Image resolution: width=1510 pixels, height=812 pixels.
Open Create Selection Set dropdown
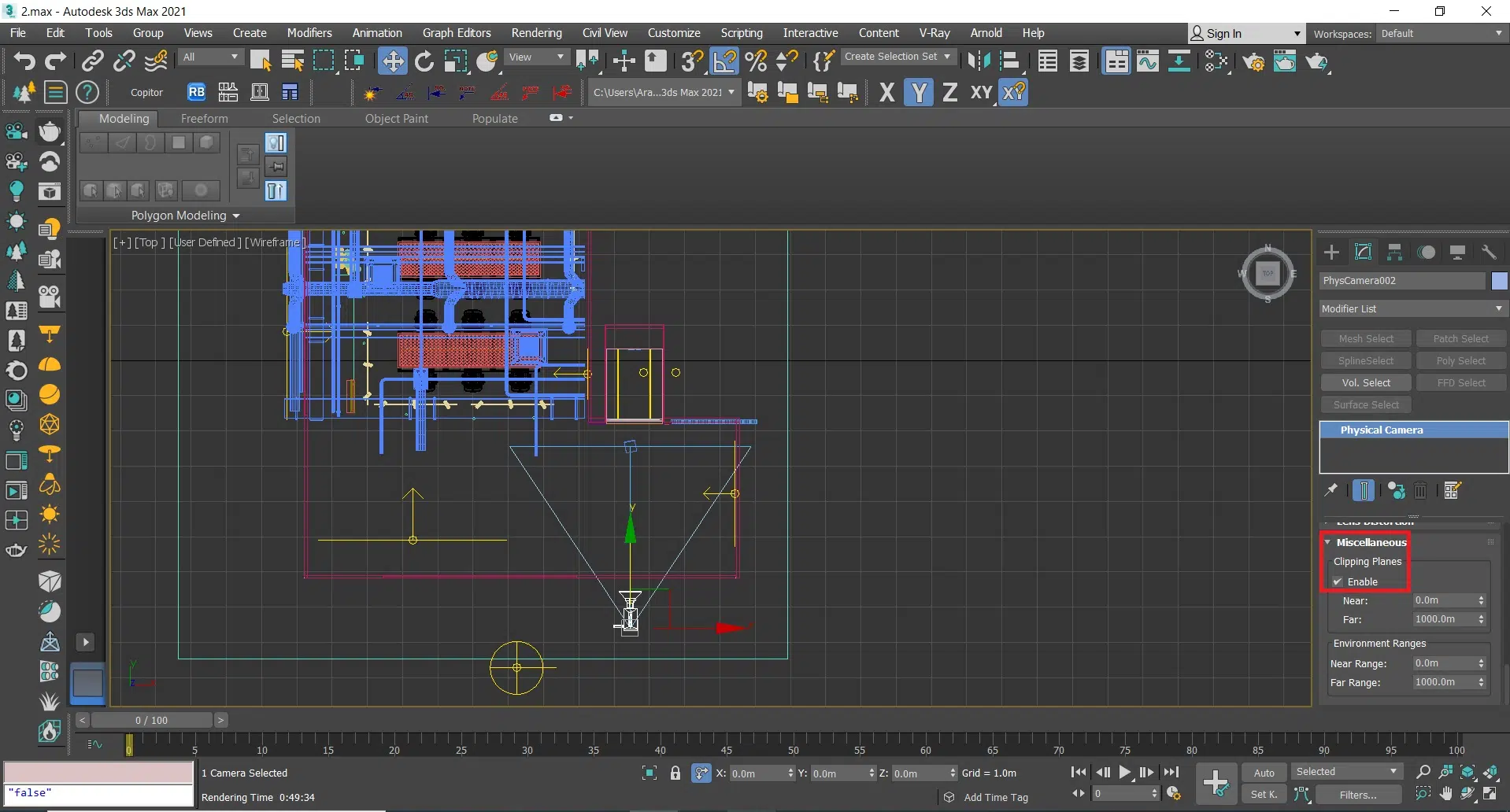897,57
